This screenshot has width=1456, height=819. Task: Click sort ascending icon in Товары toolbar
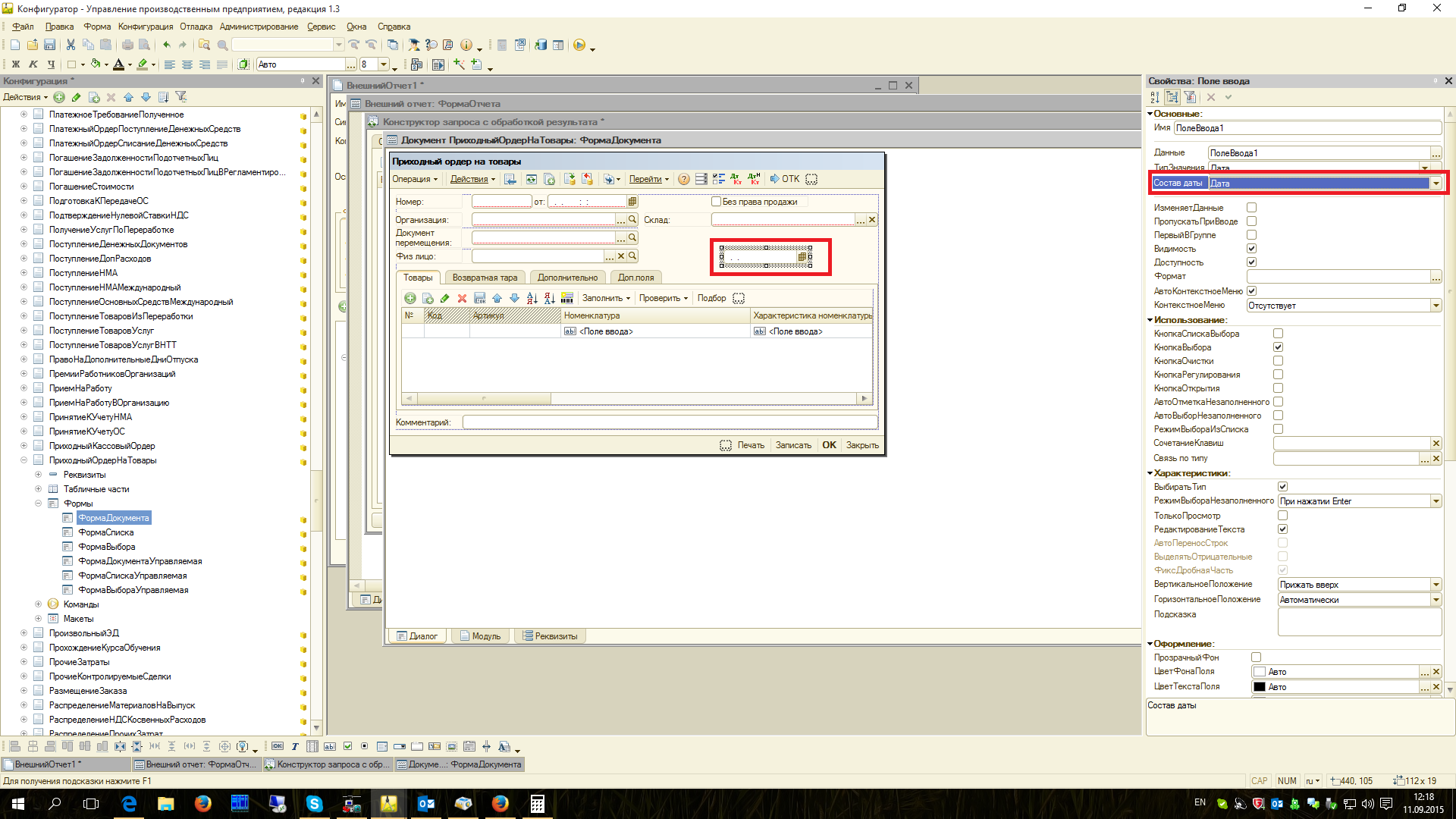[532, 299]
